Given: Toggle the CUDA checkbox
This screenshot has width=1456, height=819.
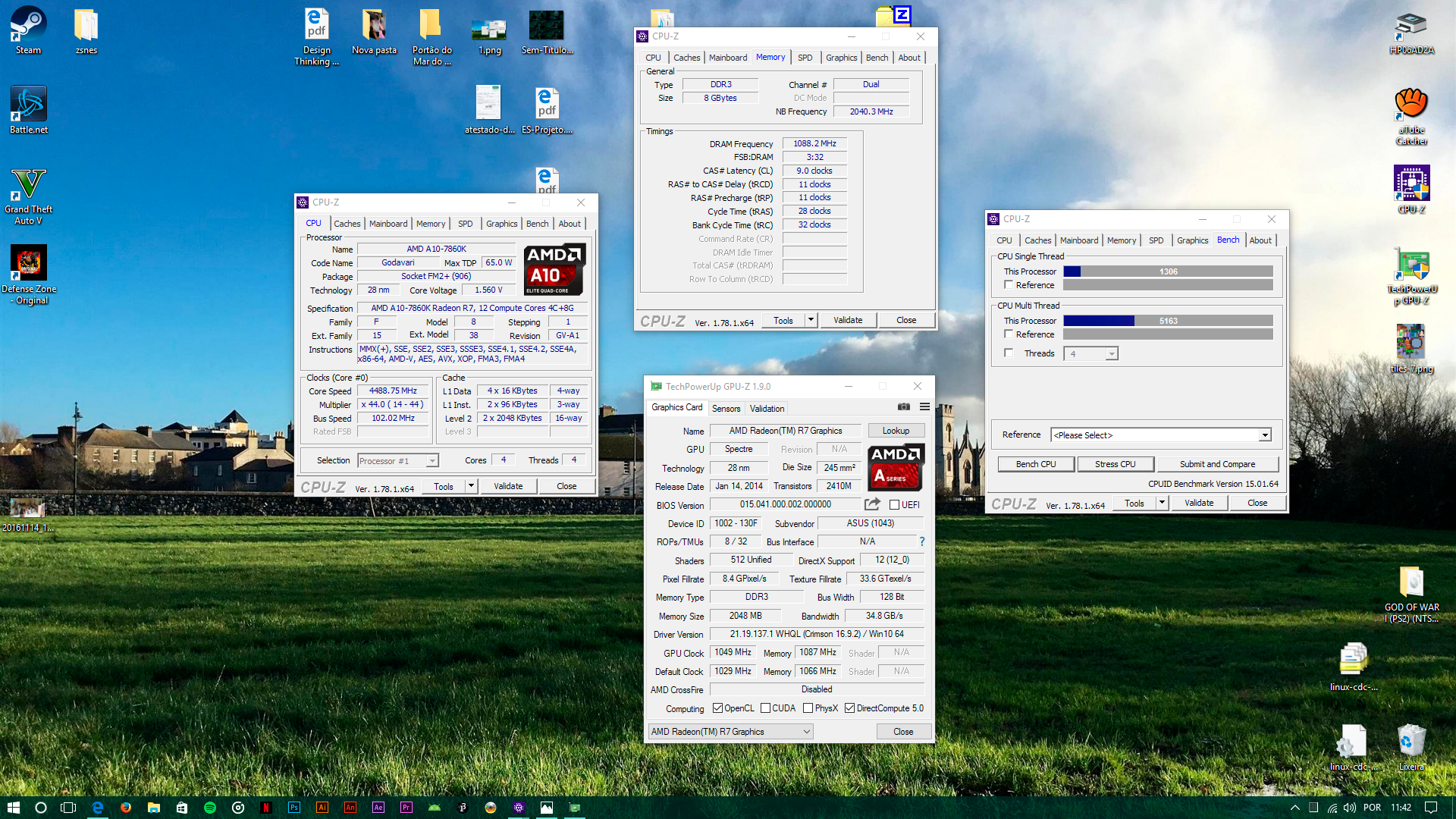Looking at the screenshot, I should point(765,708).
